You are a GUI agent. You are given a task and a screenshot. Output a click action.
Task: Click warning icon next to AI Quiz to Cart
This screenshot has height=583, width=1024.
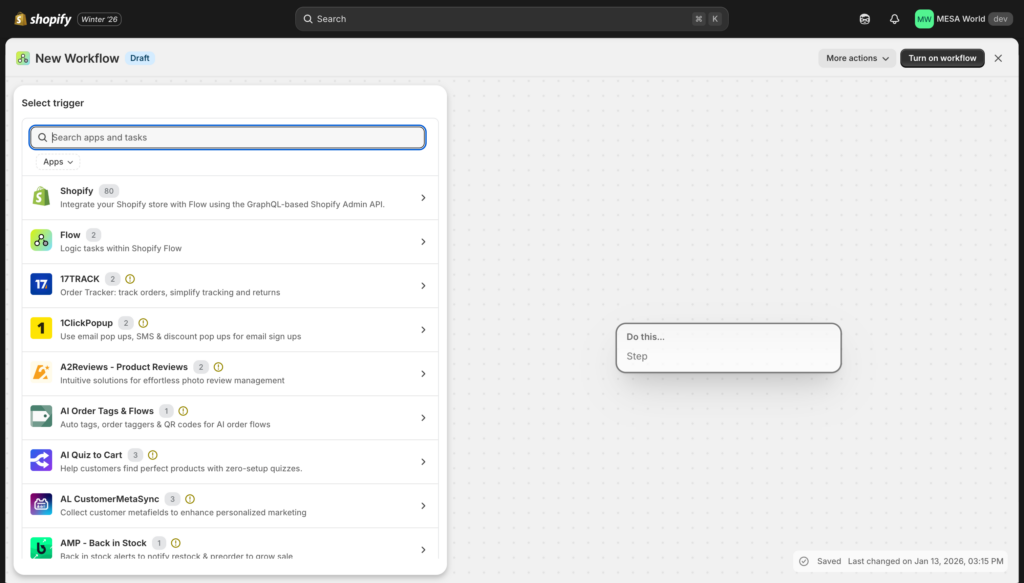tap(152, 455)
